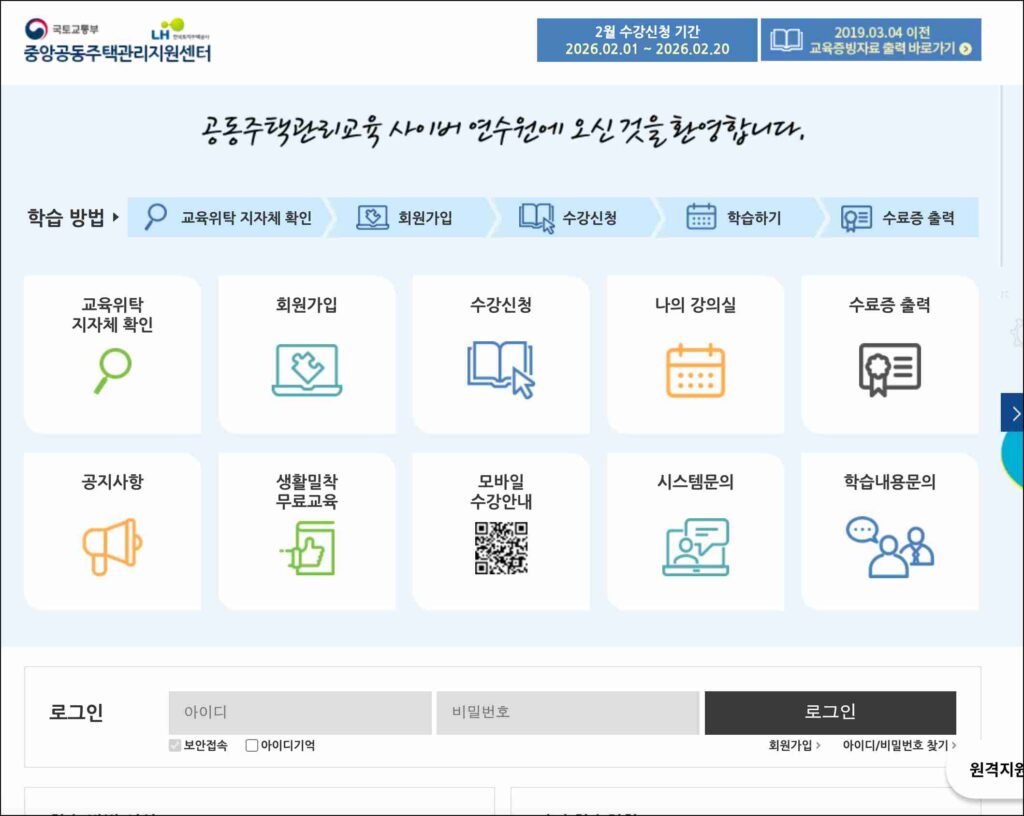
Task: Toggle the 보안접속 checkbox
Action: pos(176,745)
